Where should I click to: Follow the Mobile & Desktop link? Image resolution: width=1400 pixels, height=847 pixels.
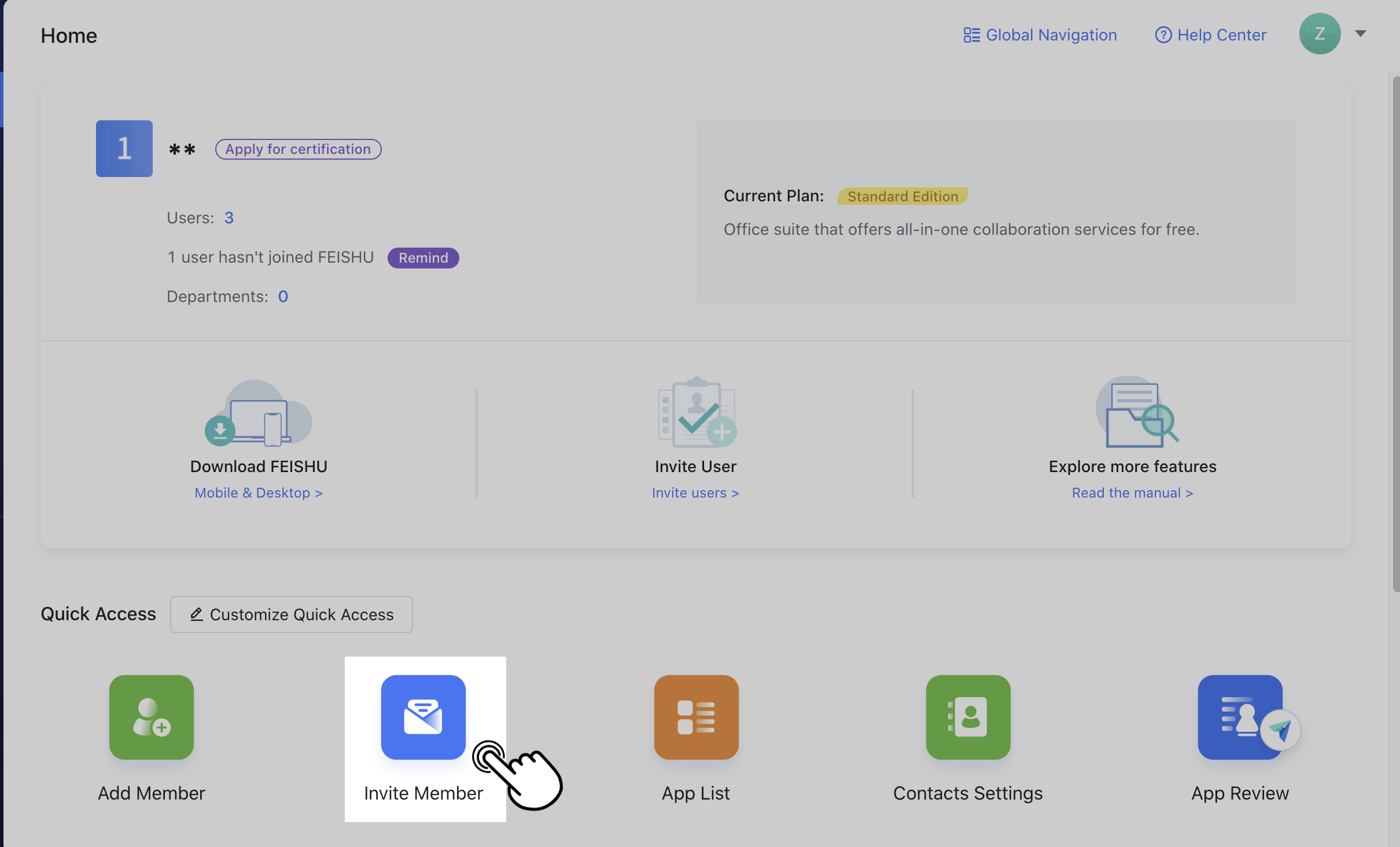[x=258, y=492]
